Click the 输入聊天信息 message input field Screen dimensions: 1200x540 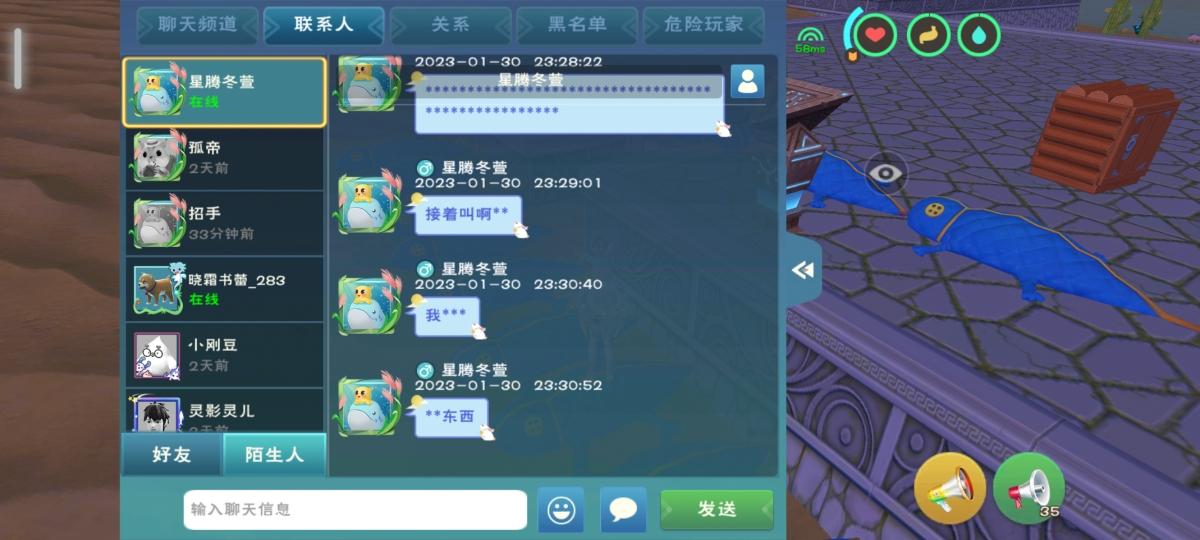pyautogui.click(x=355, y=510)
